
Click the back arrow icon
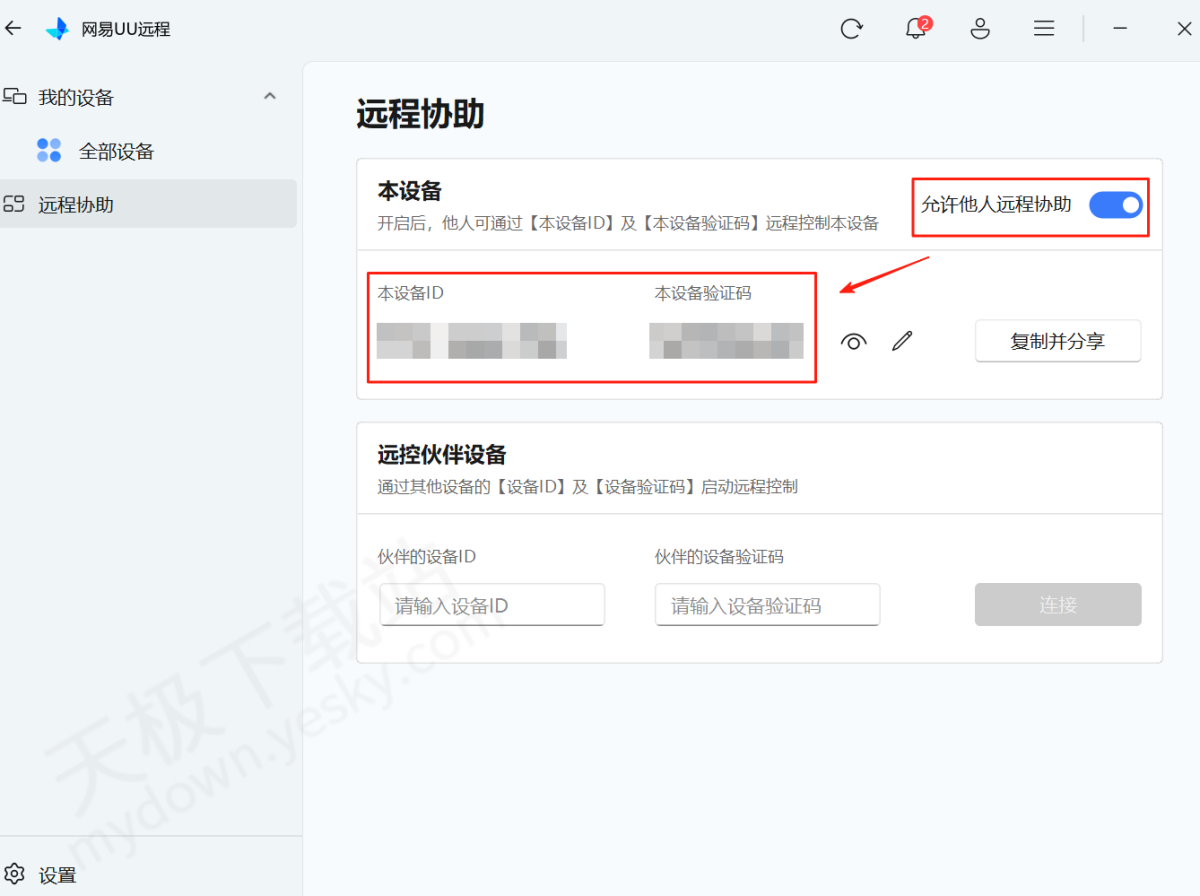pyautogui.click(x=13, y=29)
